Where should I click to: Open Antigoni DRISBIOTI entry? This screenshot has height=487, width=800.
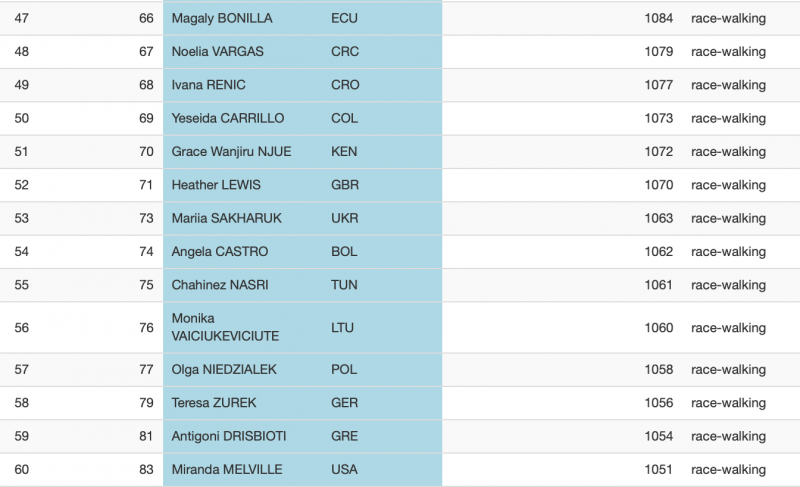229,436
